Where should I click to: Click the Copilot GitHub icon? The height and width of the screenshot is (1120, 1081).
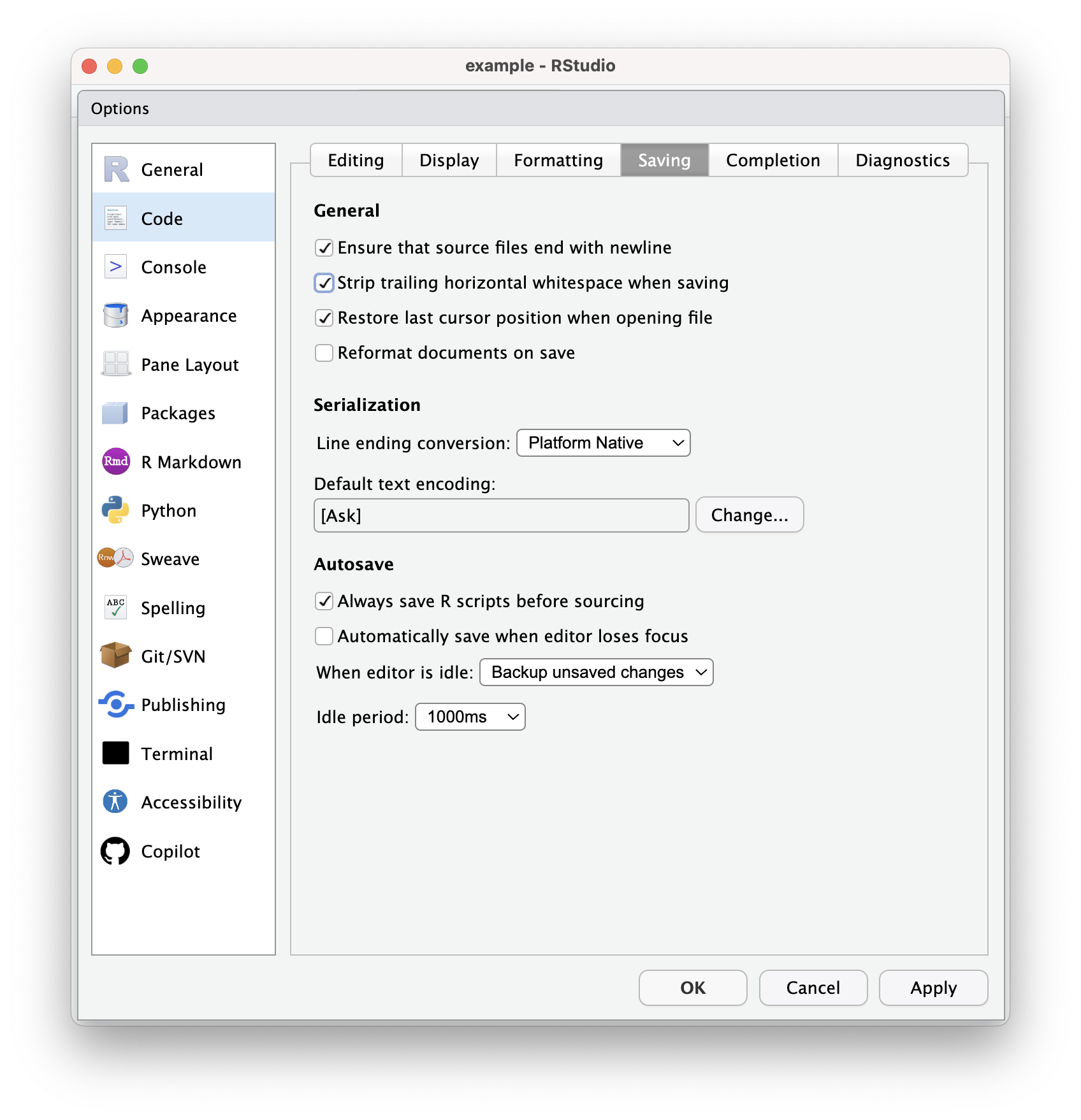click(x=115, y=851)
